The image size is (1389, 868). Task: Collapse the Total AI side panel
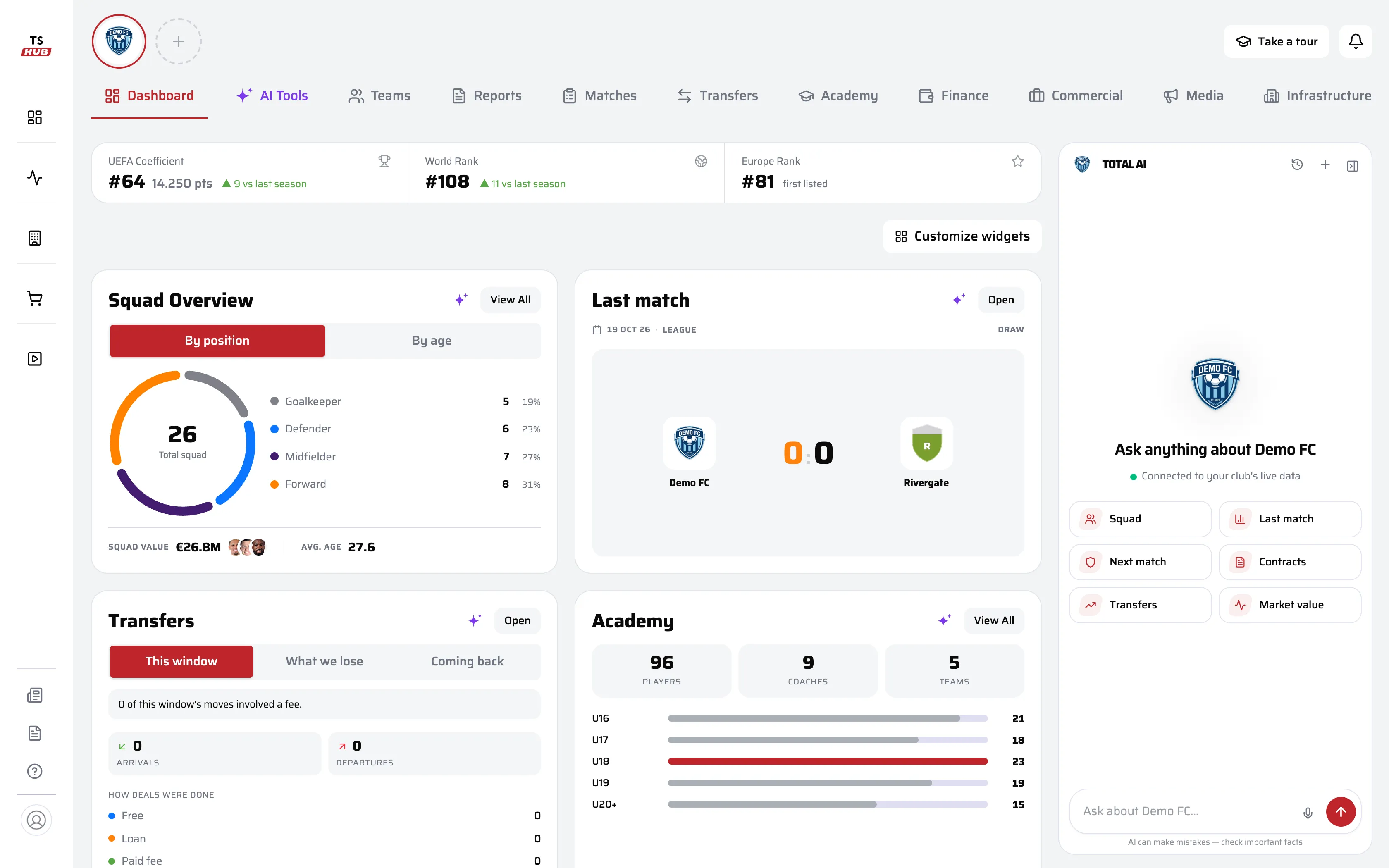tap(1352, 166)
